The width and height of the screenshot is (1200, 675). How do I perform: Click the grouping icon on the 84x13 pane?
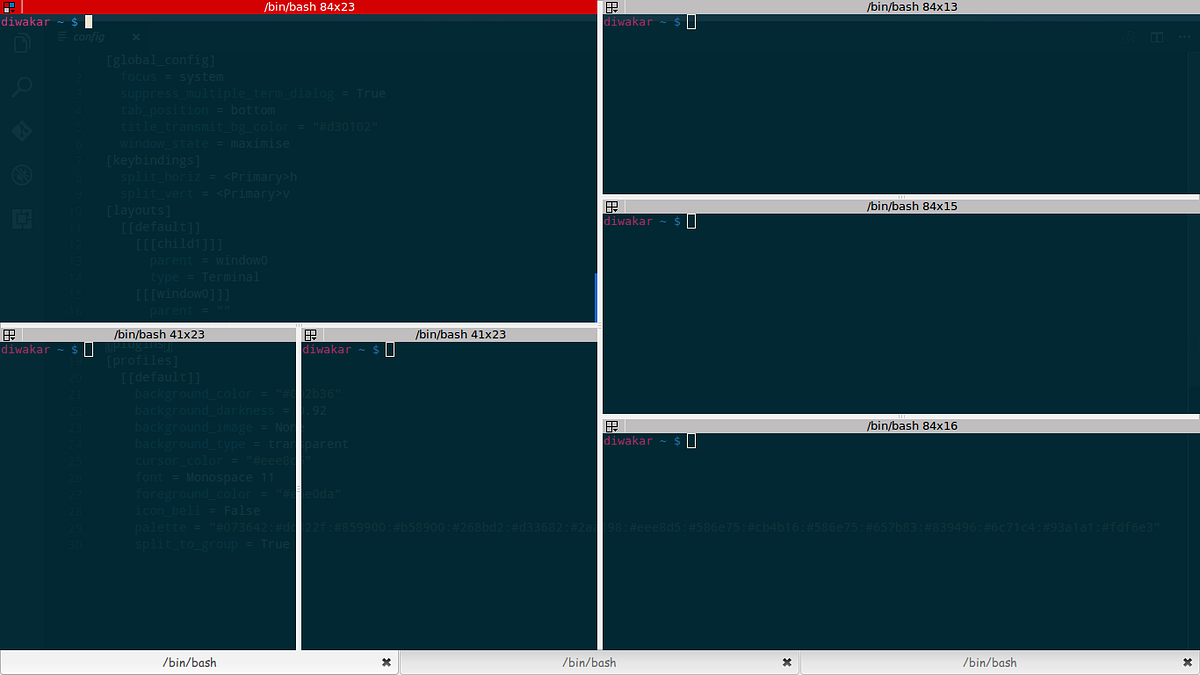pos(611,7)
